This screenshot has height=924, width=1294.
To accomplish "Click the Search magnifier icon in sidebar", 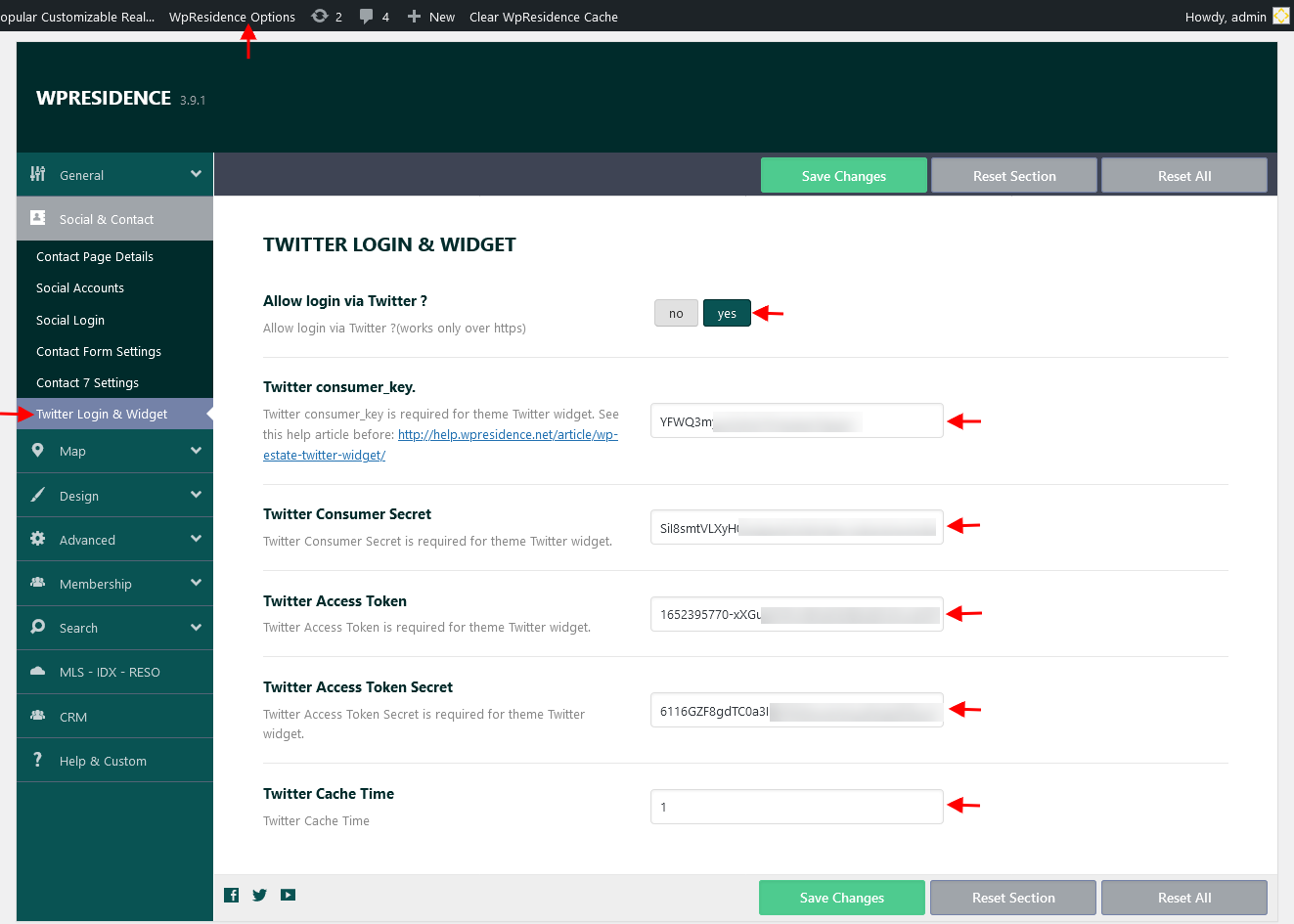I will point(38,627).
